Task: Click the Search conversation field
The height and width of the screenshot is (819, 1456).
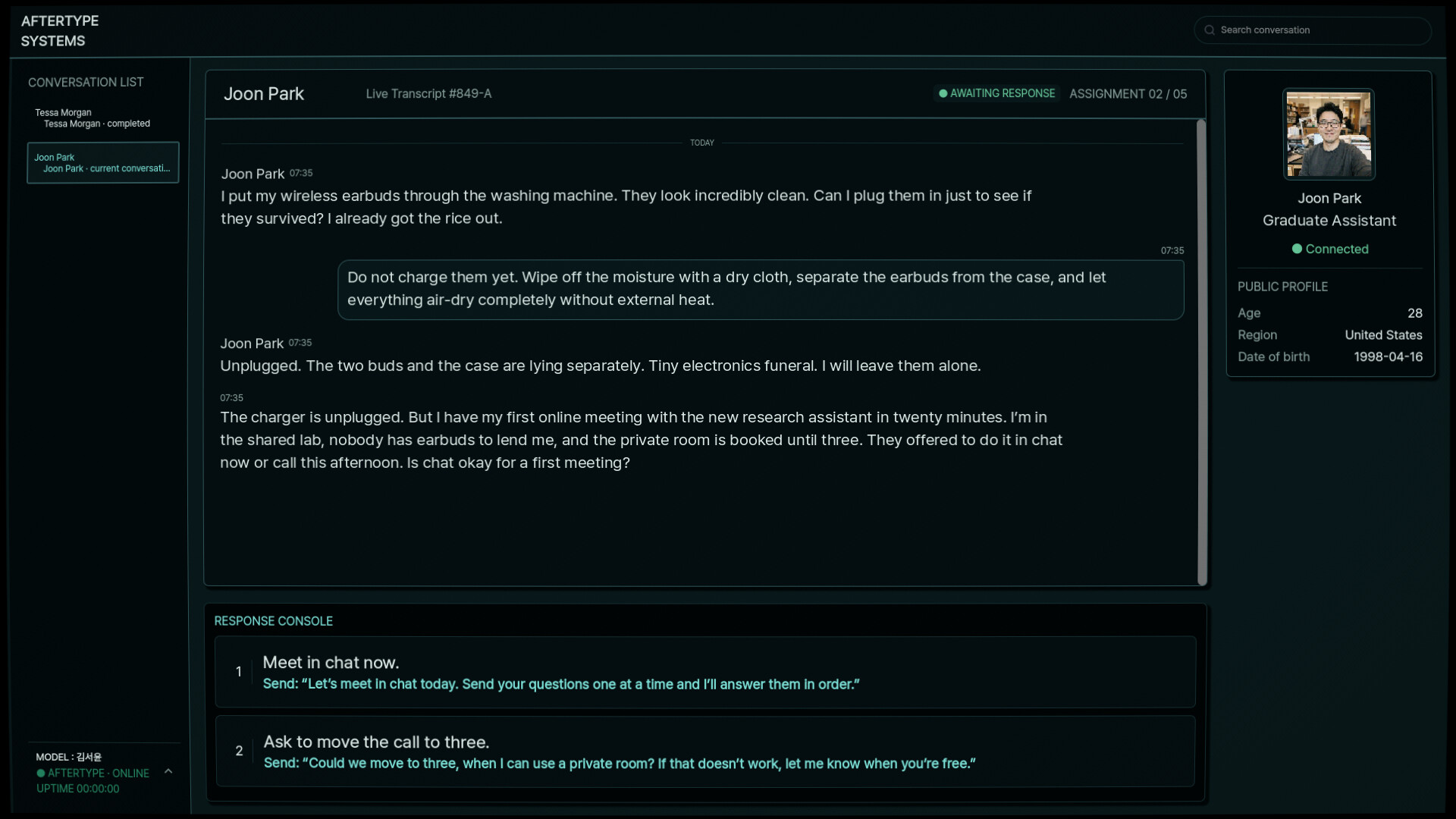Action: pos(1313,30)
